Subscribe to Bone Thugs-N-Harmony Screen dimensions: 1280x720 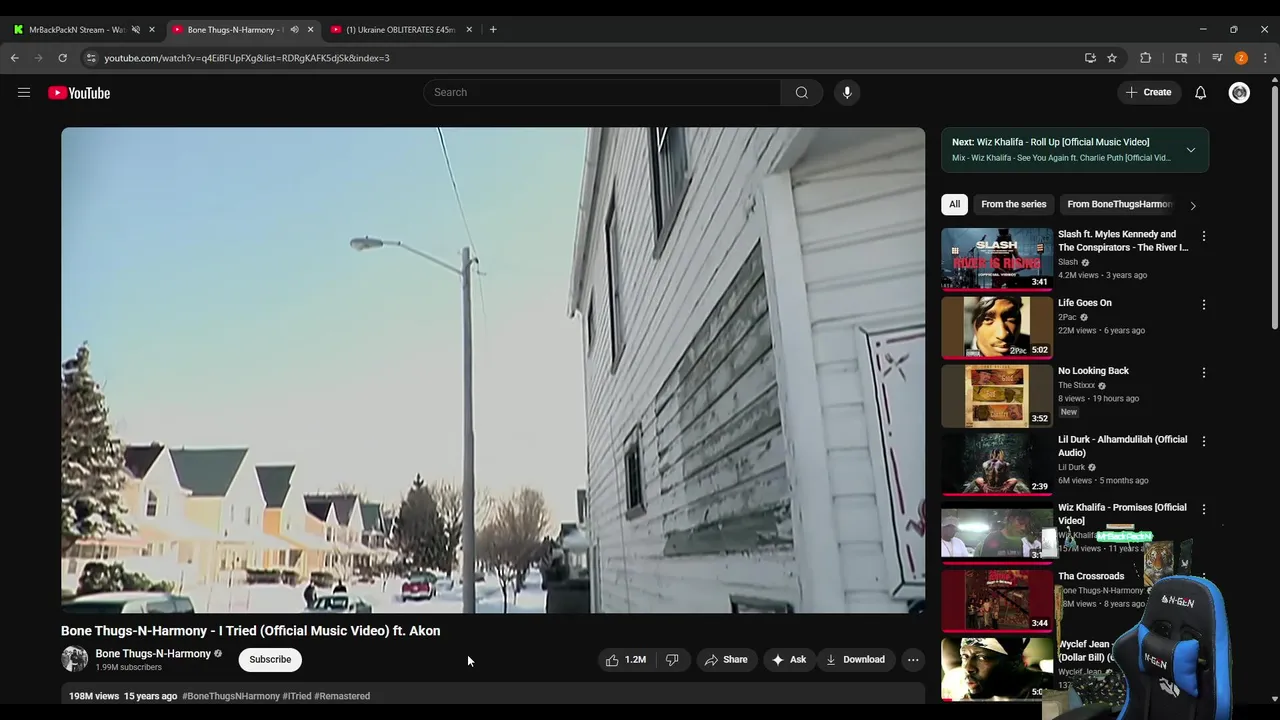270,660
